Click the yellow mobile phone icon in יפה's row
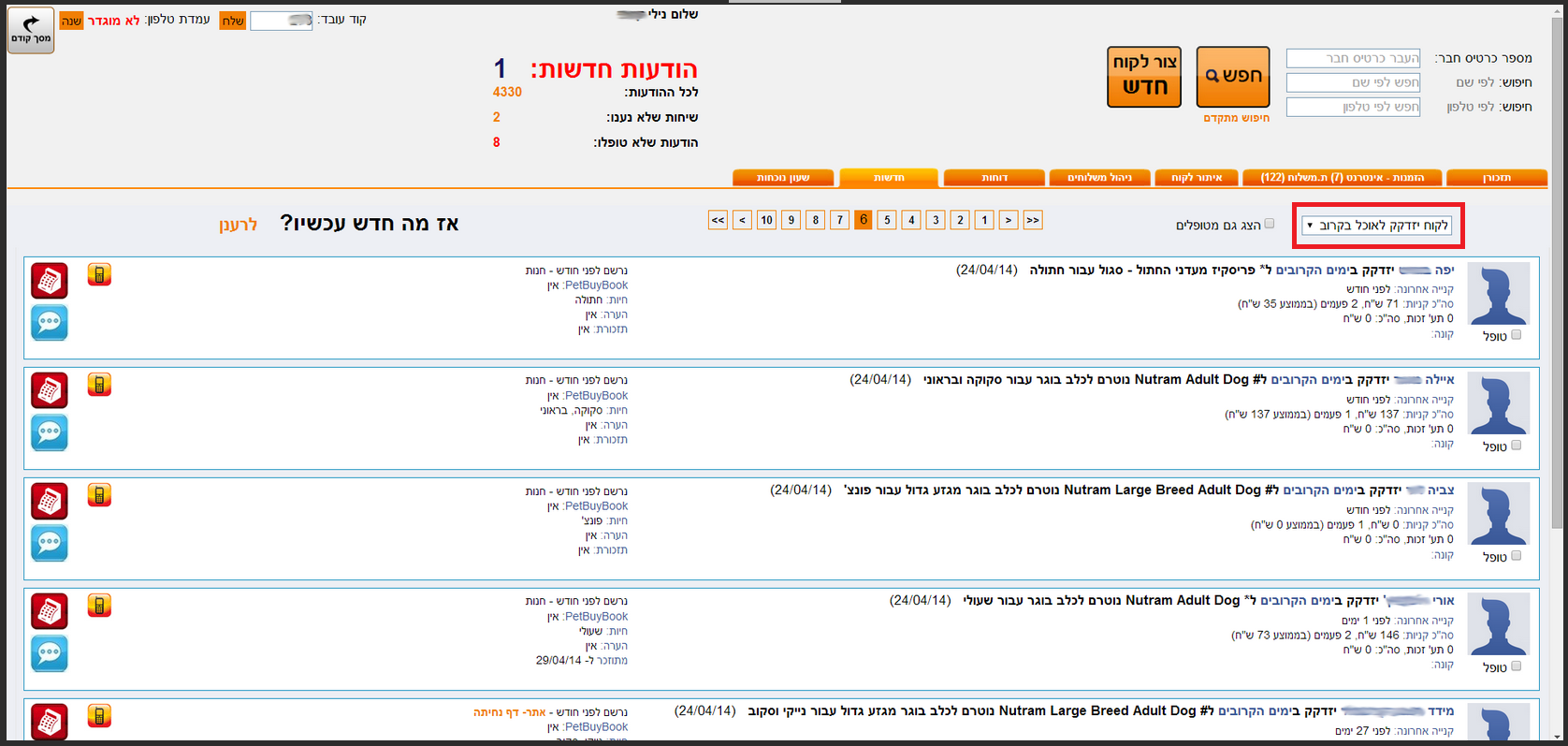 pyautogui.click(x=99, y=274)
